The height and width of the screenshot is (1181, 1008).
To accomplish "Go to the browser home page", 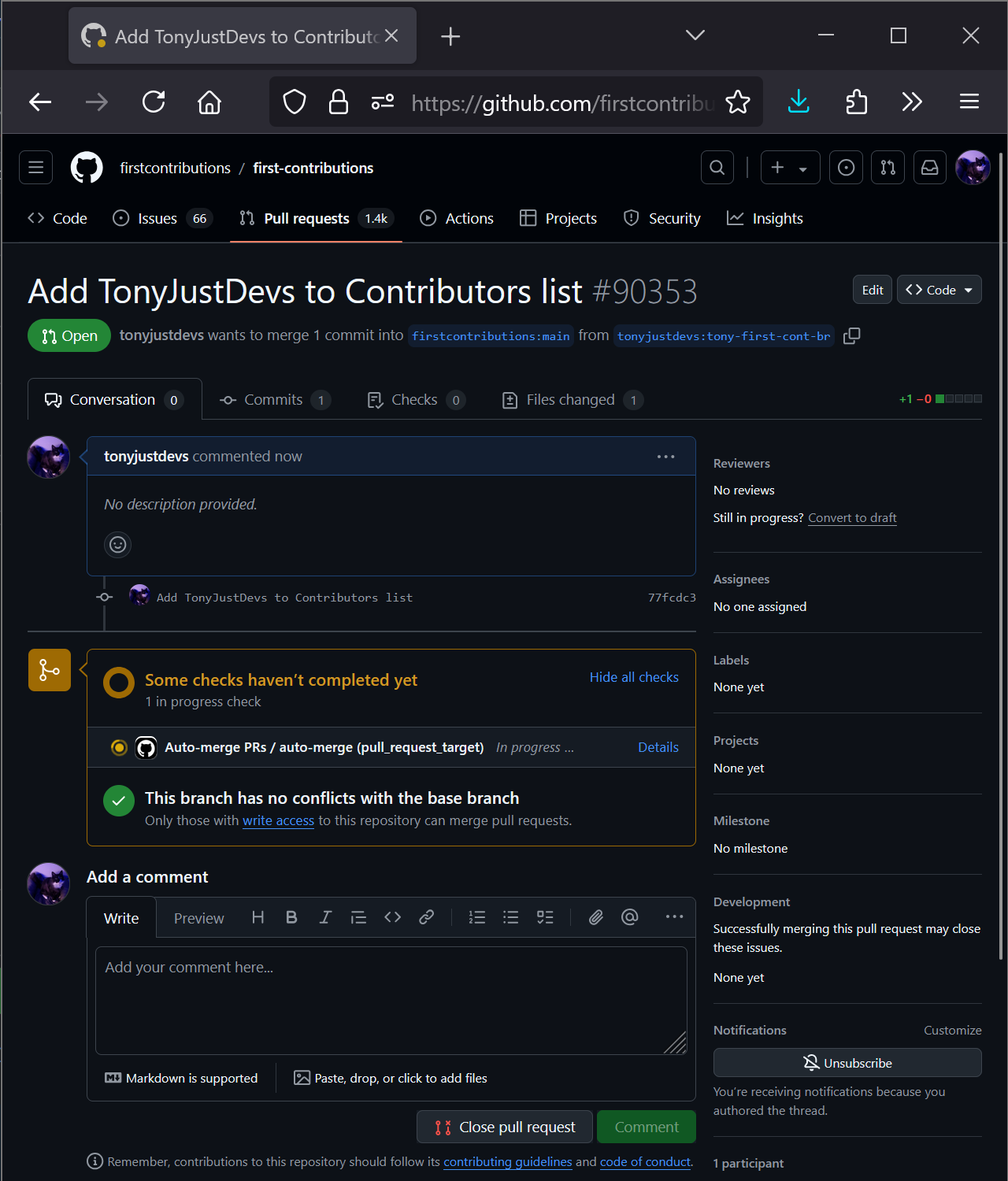I will (209, 102).
